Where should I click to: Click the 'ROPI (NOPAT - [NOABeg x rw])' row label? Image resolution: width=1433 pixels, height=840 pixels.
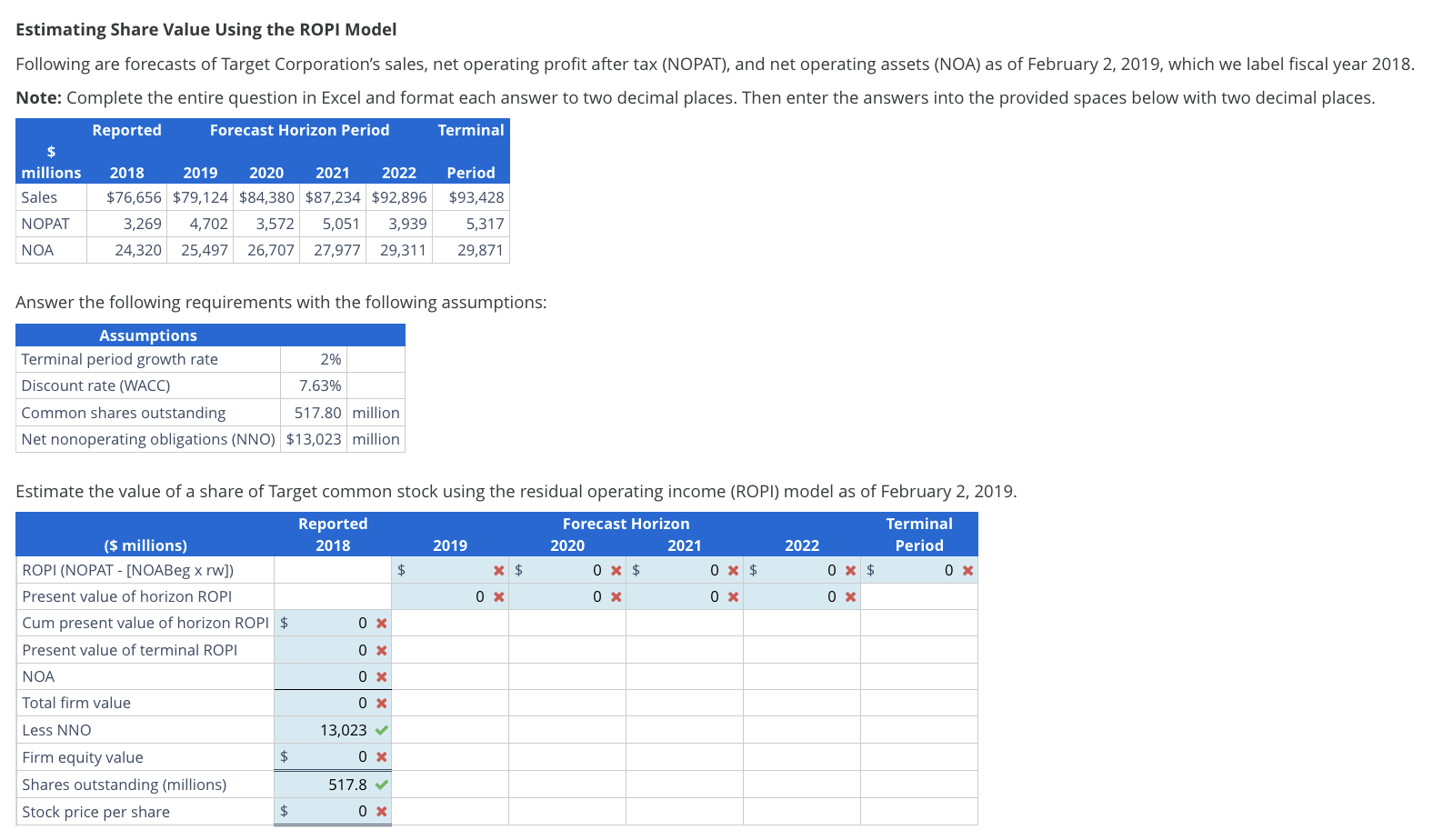click(128, 570)
